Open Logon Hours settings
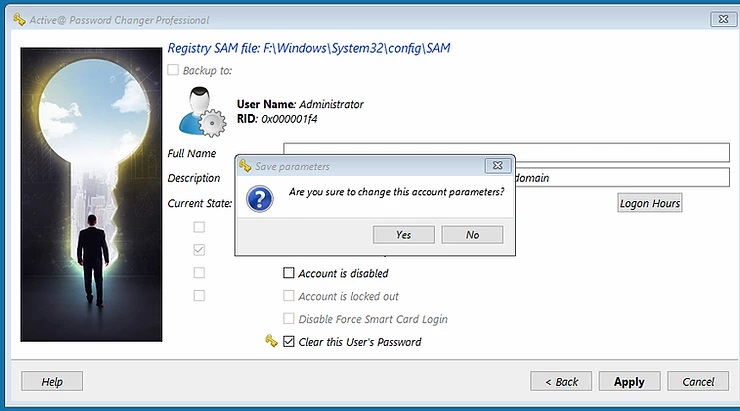Screen dimensions: 740x411 click(649, 203)
